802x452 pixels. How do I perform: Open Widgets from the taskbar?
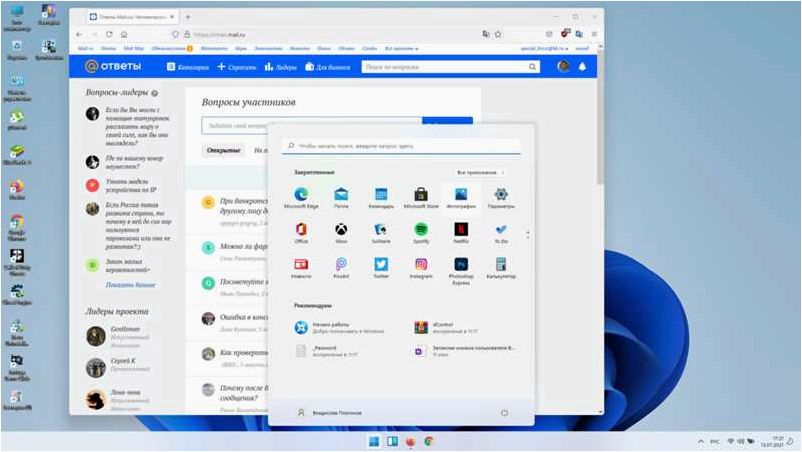[x=392, y=441]
